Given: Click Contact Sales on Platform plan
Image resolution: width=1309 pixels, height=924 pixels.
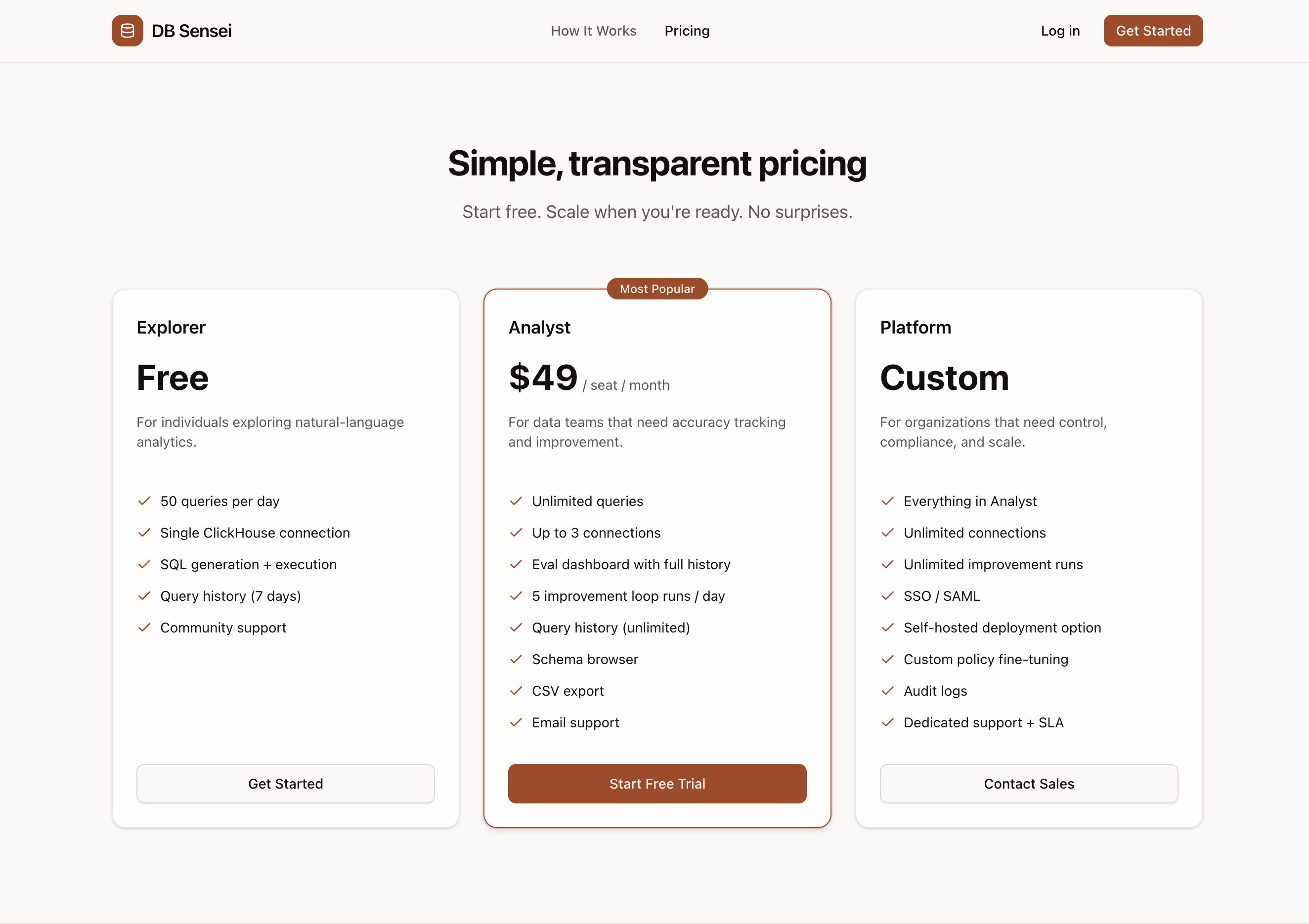Looking at the screenshot, I should pos(1029,783).
